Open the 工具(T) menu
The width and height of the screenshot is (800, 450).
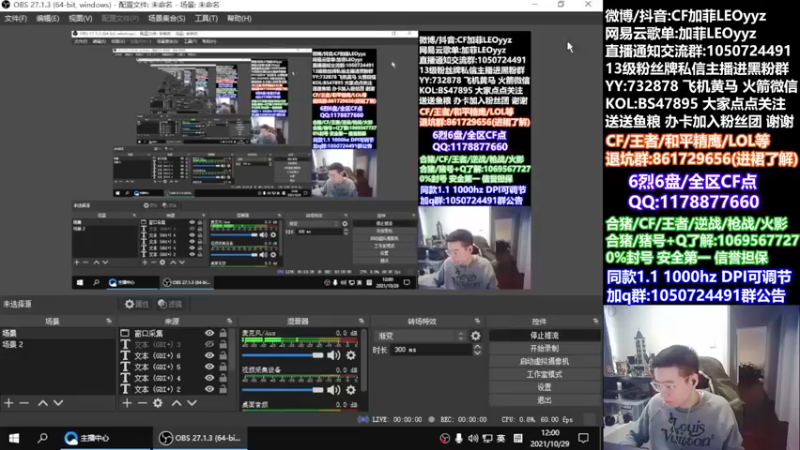(206, 18)
